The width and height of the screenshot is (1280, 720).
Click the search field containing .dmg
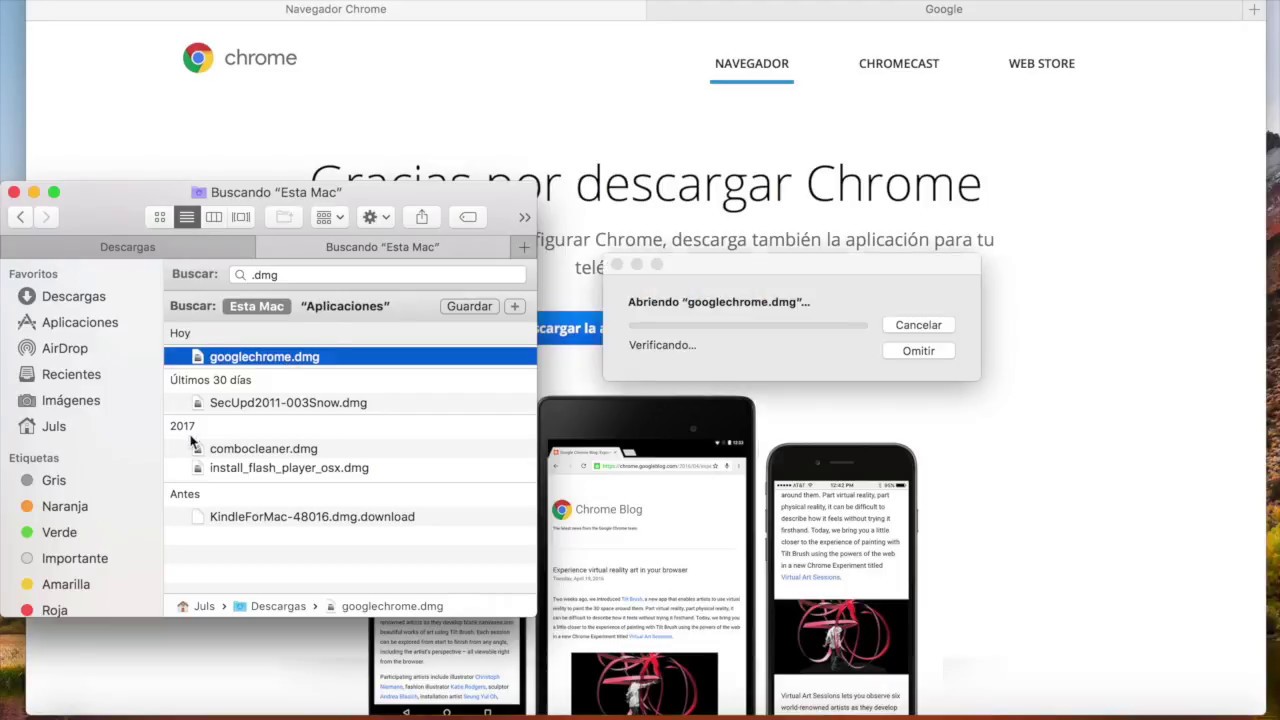pos(377,275)
